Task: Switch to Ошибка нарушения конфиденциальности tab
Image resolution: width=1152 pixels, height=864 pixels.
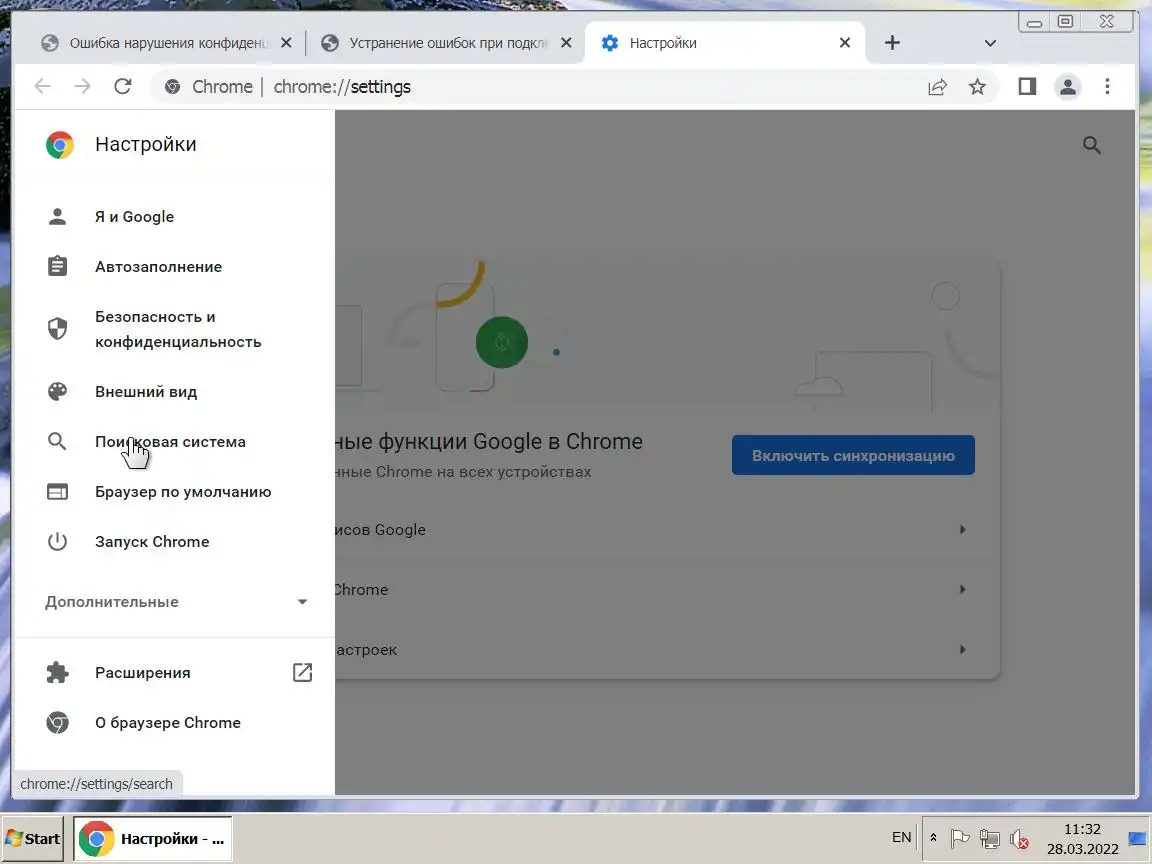Action: [166, 43]
